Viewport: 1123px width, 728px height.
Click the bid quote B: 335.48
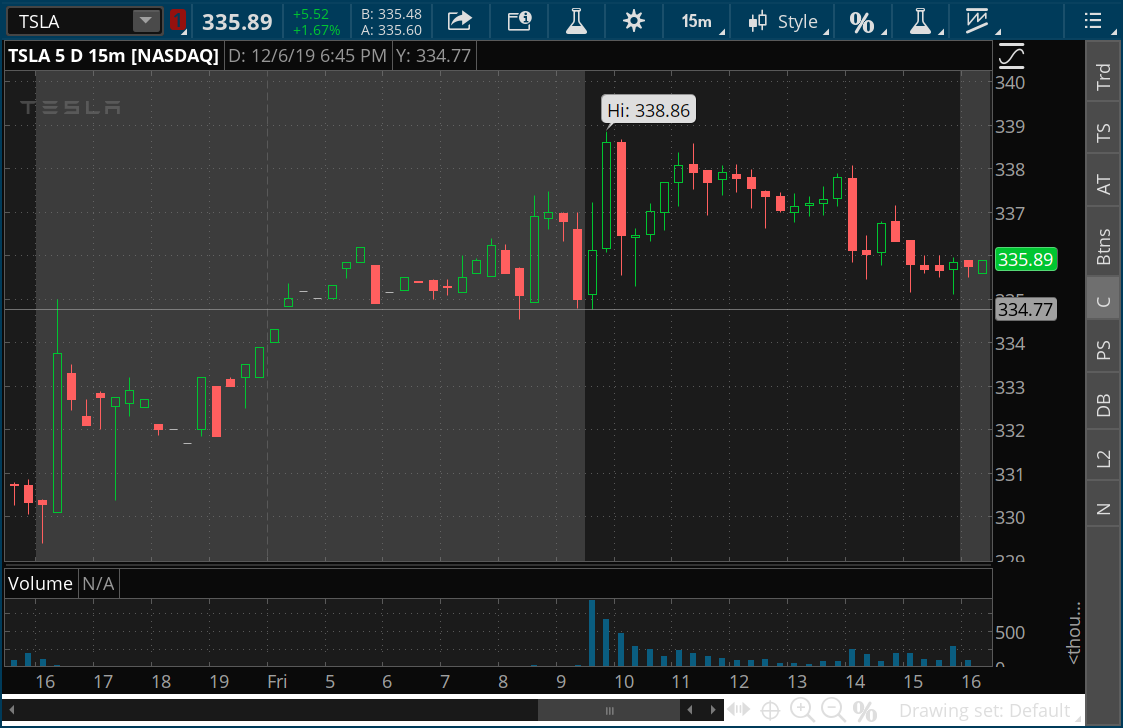pyautogui.click(x=391, y=14)
